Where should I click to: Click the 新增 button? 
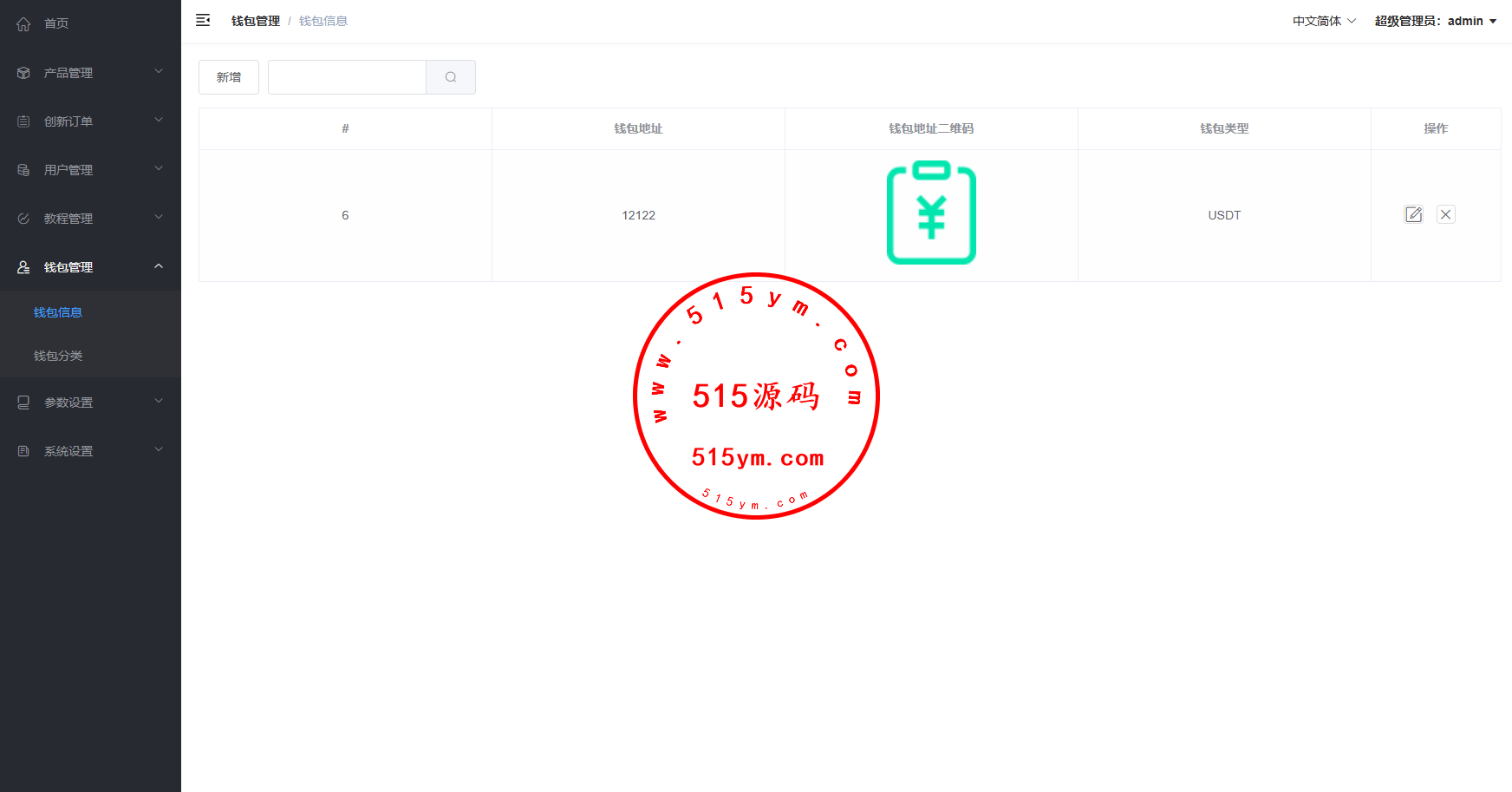[229, 77]
